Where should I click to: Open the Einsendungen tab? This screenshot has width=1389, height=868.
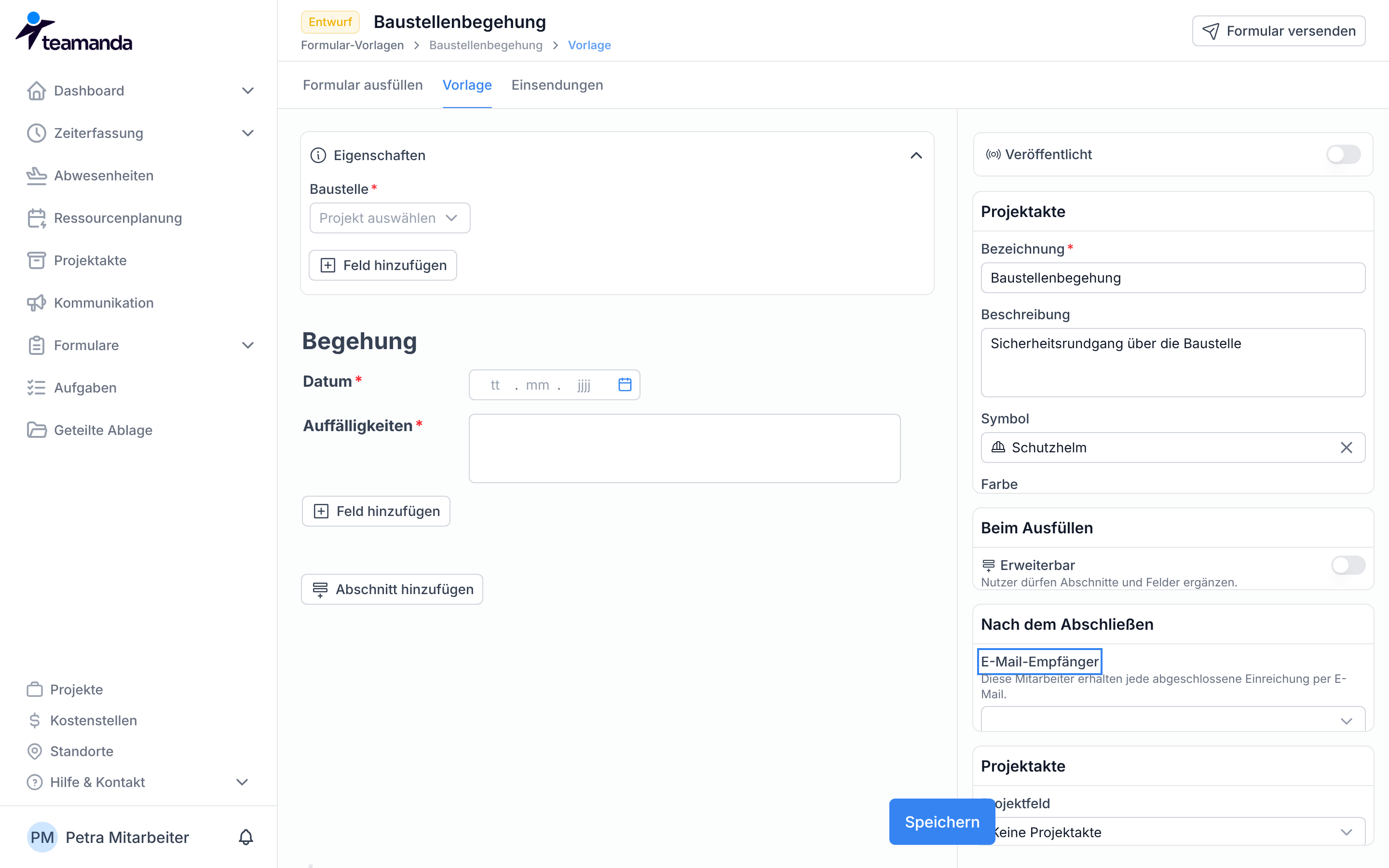click(x=558, y=85)
